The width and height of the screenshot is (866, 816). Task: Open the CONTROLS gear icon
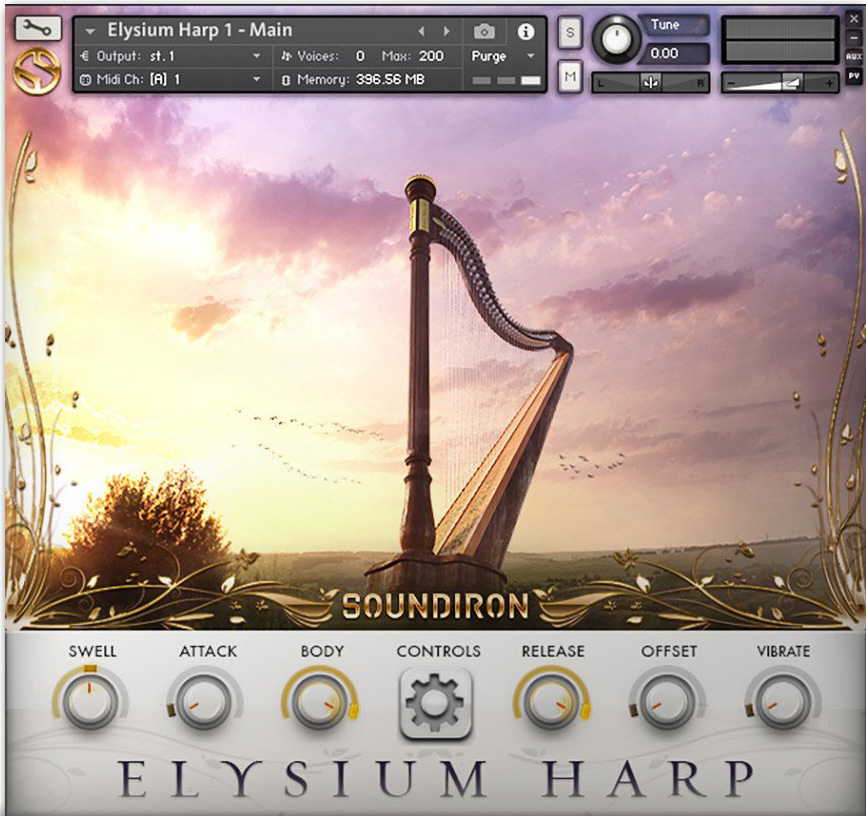point(437,703)
